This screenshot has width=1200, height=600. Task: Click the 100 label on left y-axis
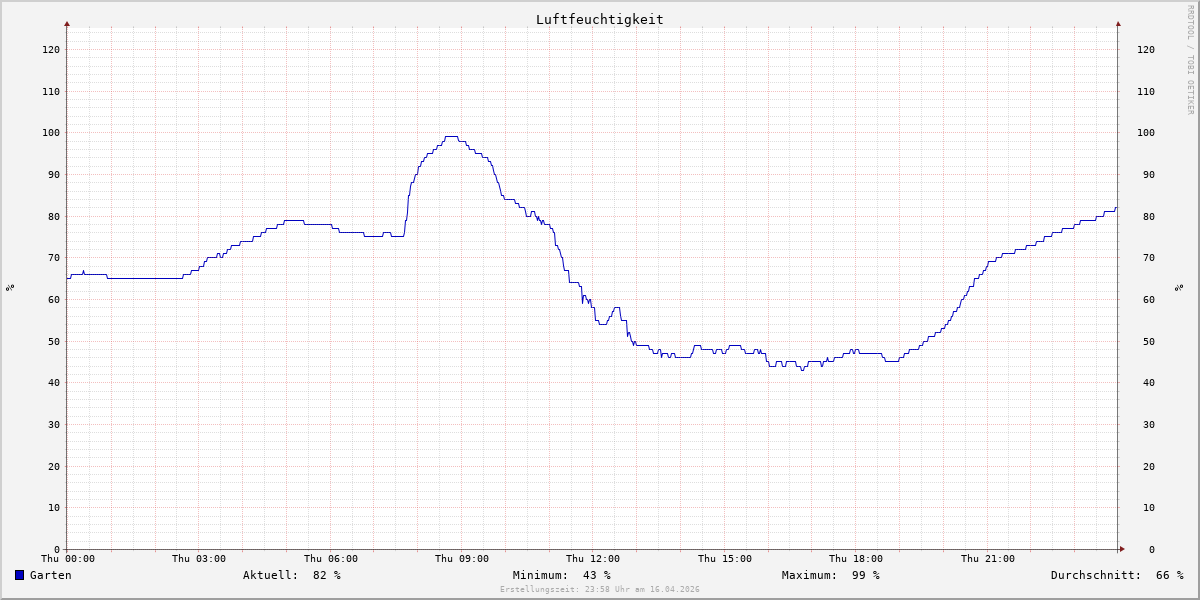pyautogui.click(x=51, y=133)
